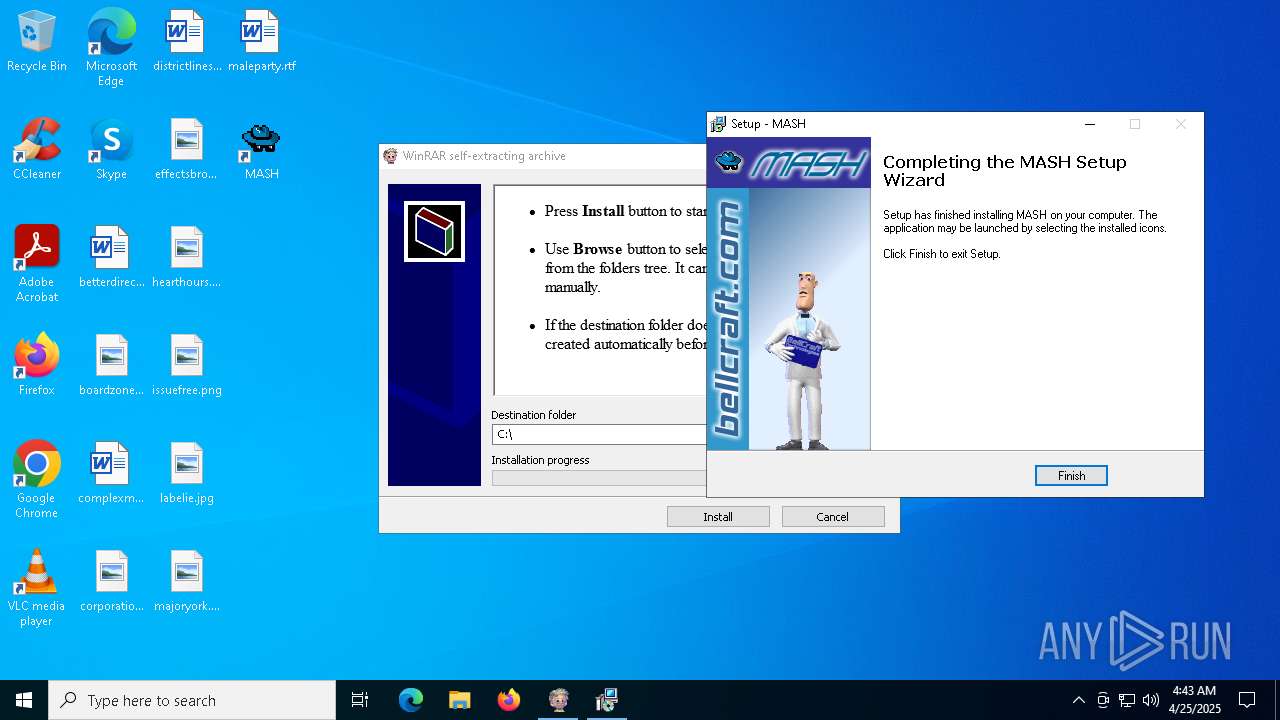The image size is (1280, 720).
Task: Click the WinRAR self-extracting archive title icon
Action: 390,156
